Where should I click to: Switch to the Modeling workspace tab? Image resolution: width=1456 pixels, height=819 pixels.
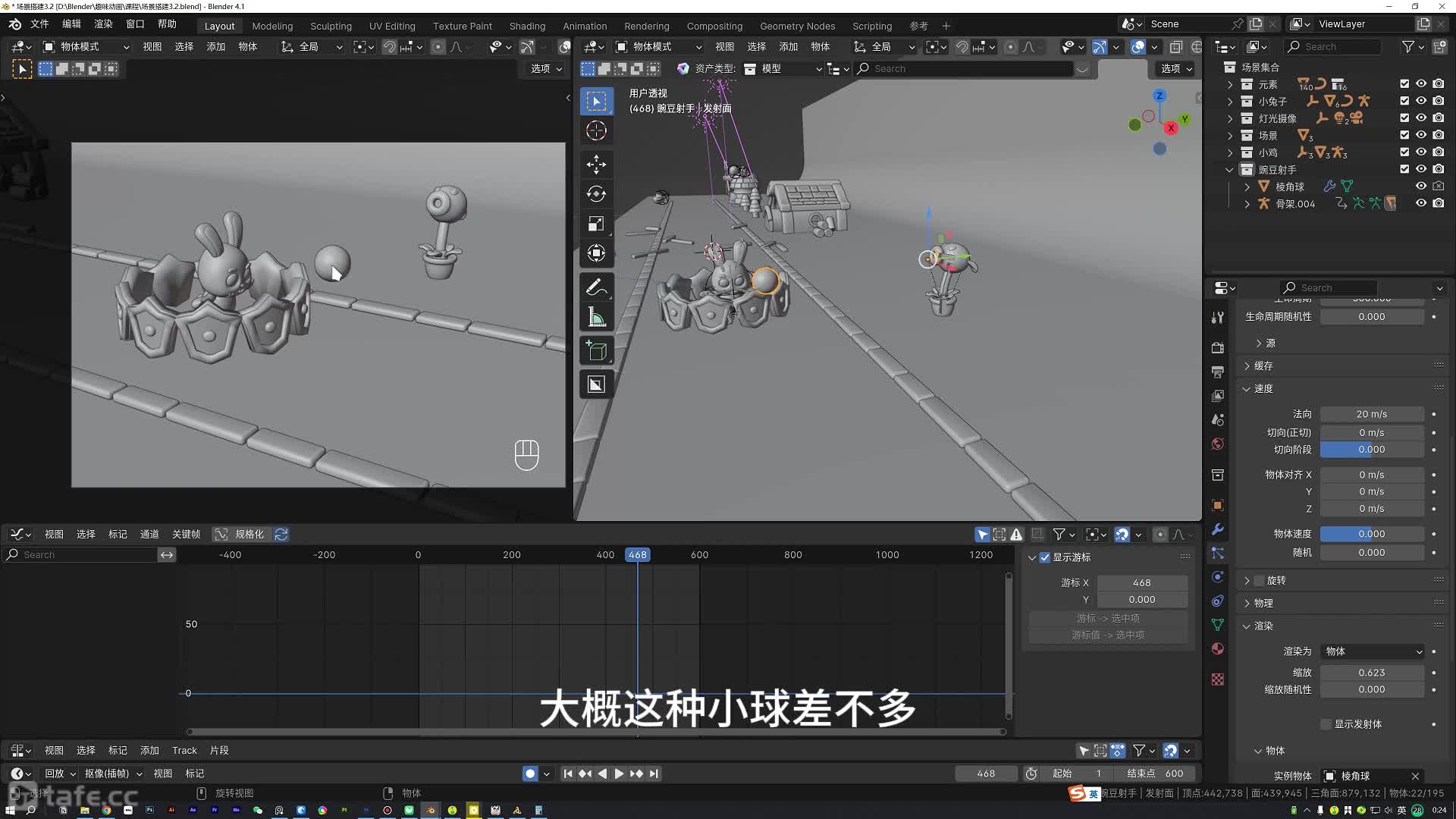[x=272, y=26]
